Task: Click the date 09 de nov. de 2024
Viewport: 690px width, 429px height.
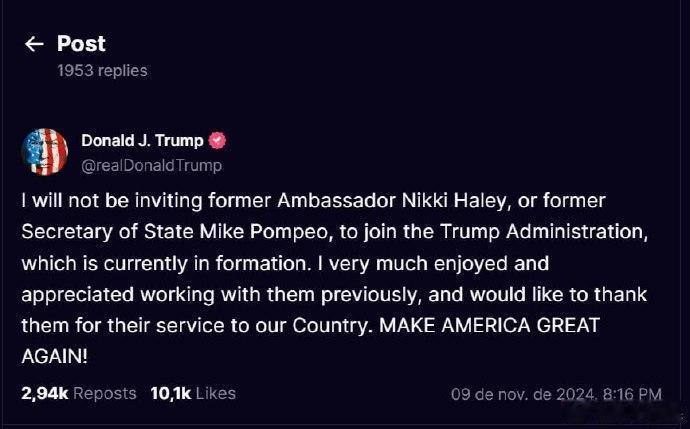Action: 523,394
